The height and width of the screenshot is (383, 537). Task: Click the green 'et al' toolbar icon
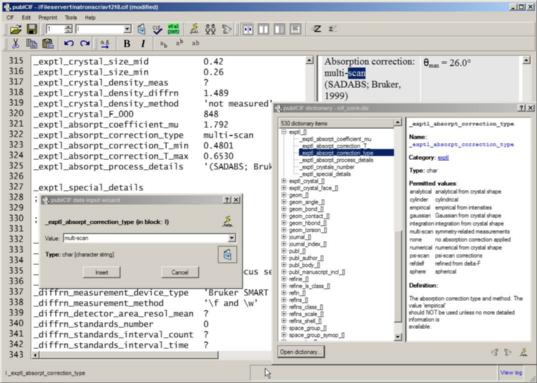tap(173, 29)
